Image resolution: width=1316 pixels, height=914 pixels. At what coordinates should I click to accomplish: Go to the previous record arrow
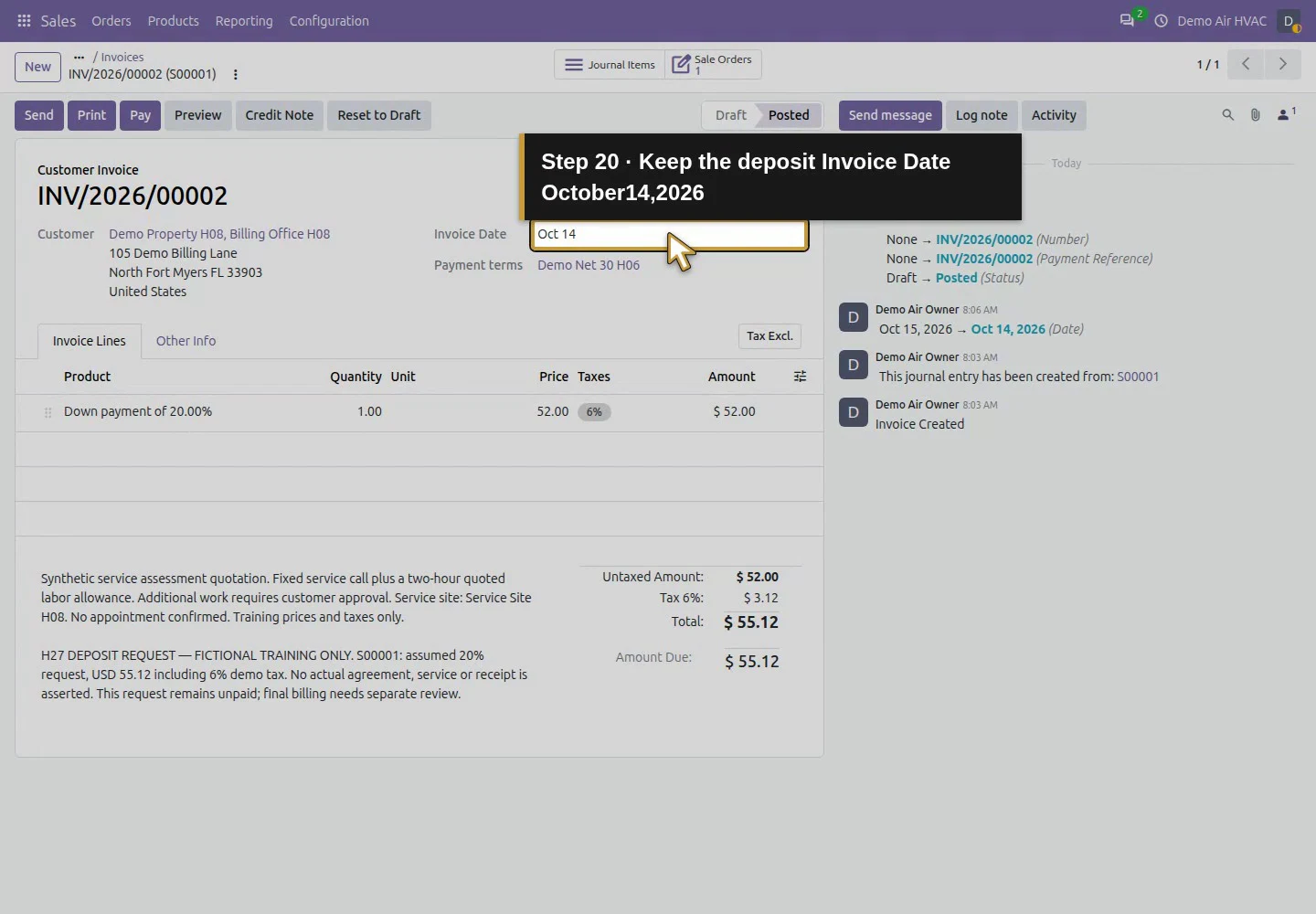[1246, 64]
